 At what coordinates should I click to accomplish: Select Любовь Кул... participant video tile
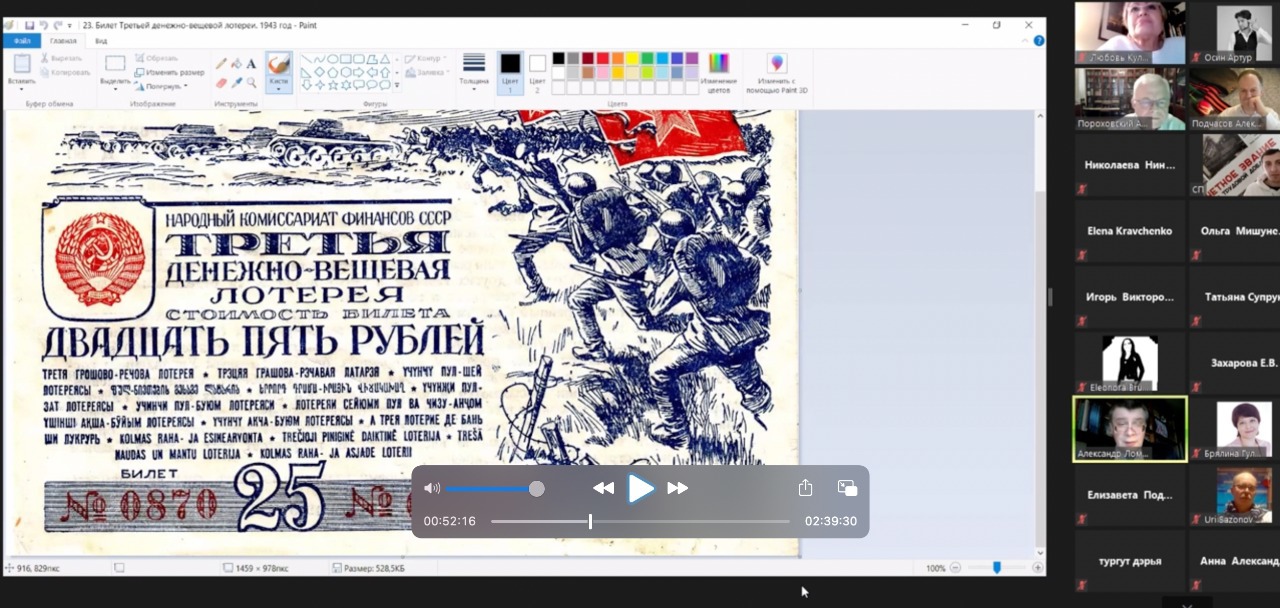click(1130, 33)
